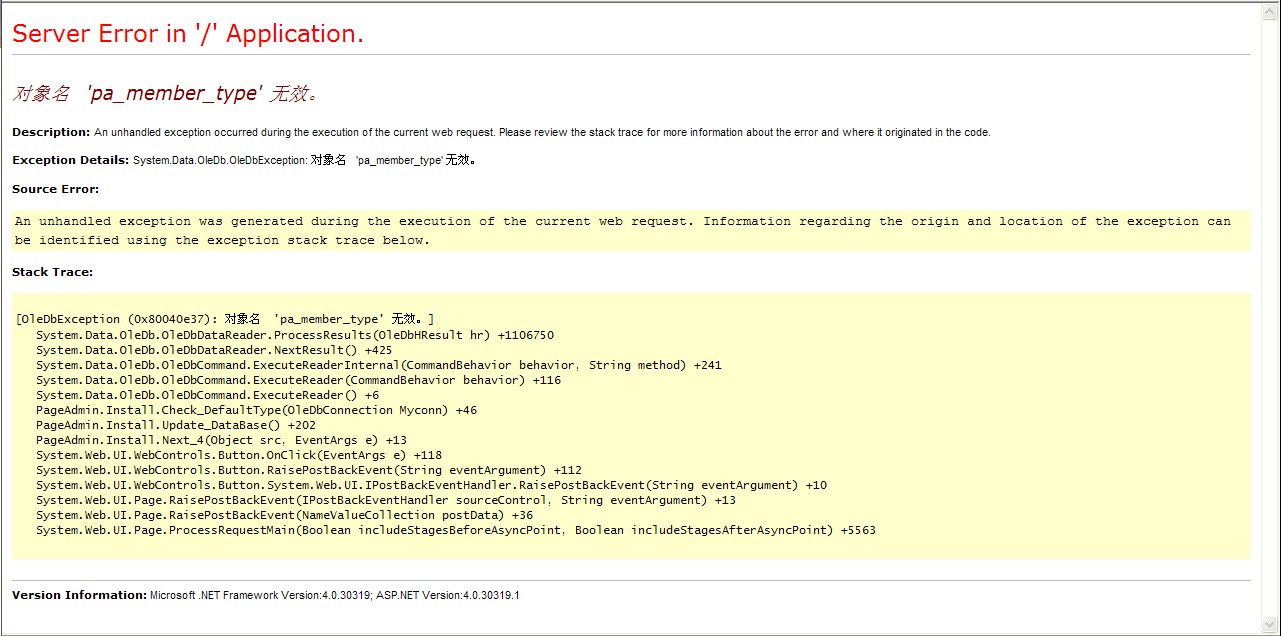Click the unhandled exception message in yellow box
The image size is (1281, 636).
(622, 230)
